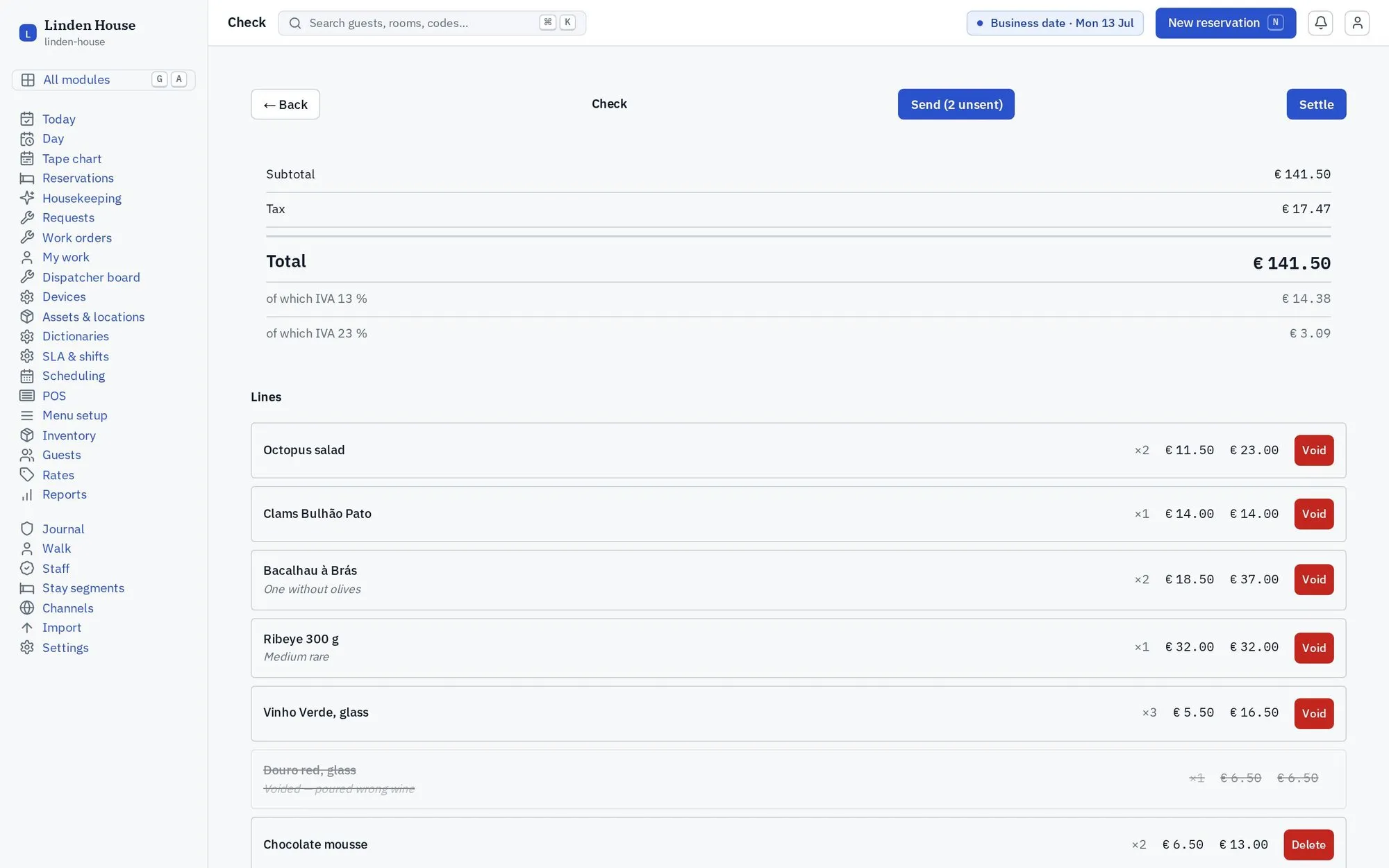The image size is (1389, 868).
Task: Go back with the Back button
Action: pyautogui.click(x=285, y=104)
